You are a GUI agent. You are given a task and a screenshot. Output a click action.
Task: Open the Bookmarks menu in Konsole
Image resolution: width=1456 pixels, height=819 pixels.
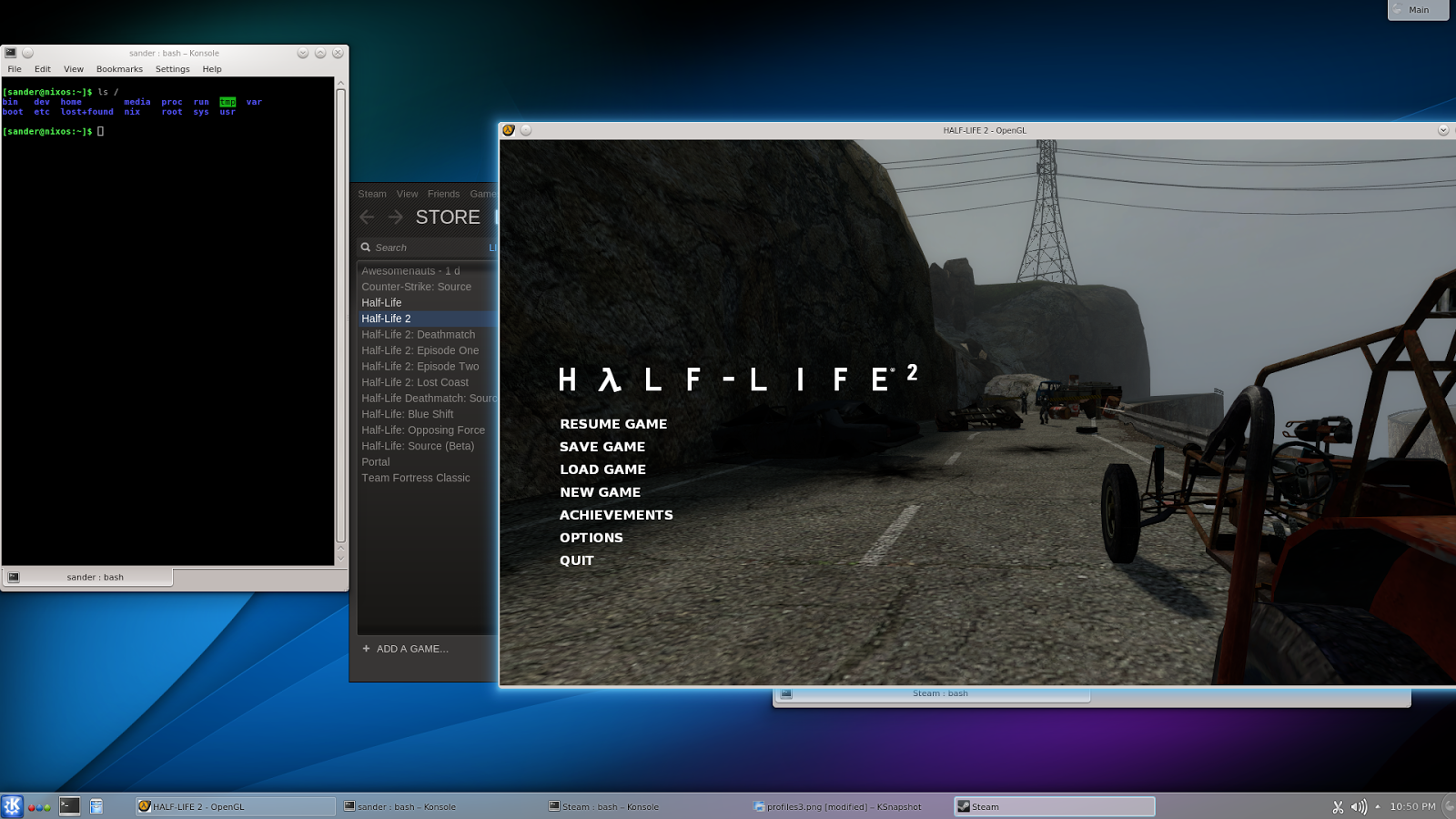click(x=119, y=69)
